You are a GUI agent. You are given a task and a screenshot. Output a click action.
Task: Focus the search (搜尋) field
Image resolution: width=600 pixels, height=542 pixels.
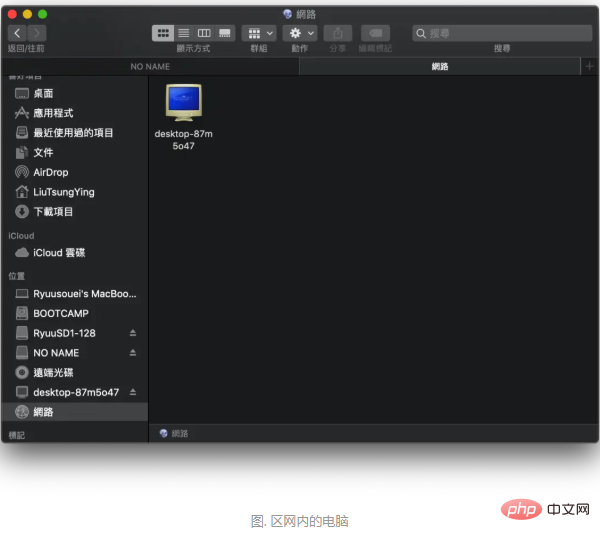(502, 33)
